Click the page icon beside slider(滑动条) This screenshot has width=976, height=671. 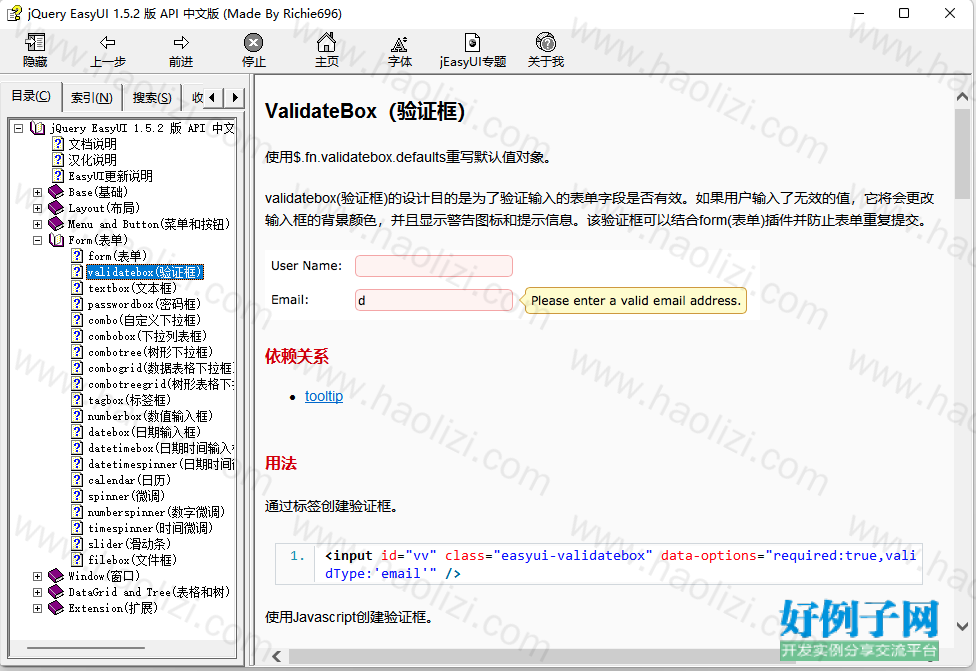[x=77, y=544]
